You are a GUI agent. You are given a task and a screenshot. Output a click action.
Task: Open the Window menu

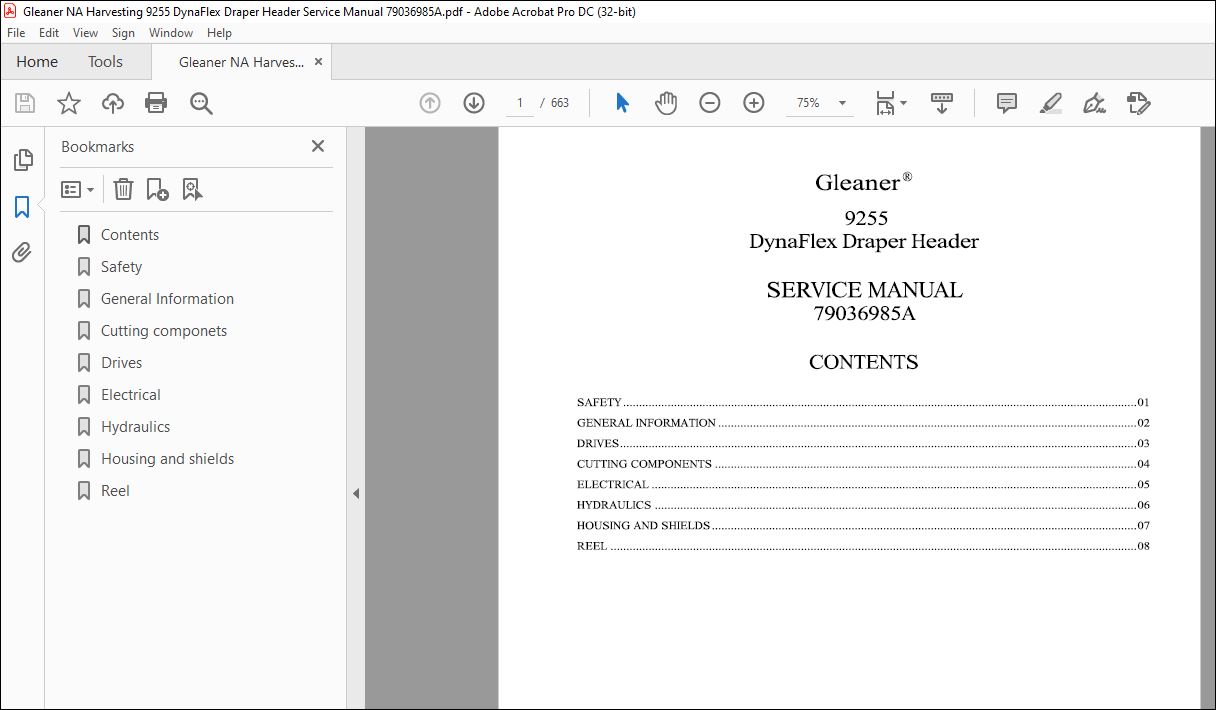click(x=171, y=33)
